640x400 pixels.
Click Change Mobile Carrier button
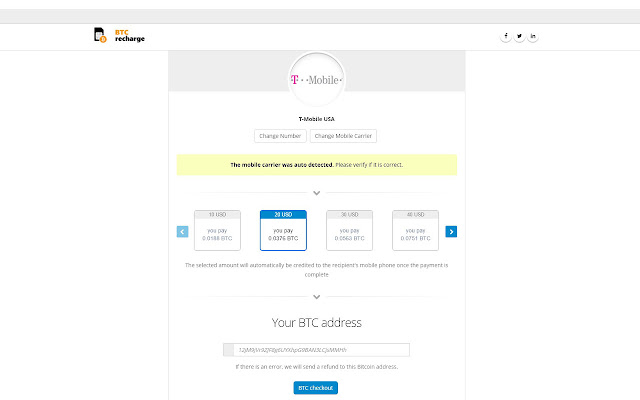pyautogui.click(x=343, y=136)
